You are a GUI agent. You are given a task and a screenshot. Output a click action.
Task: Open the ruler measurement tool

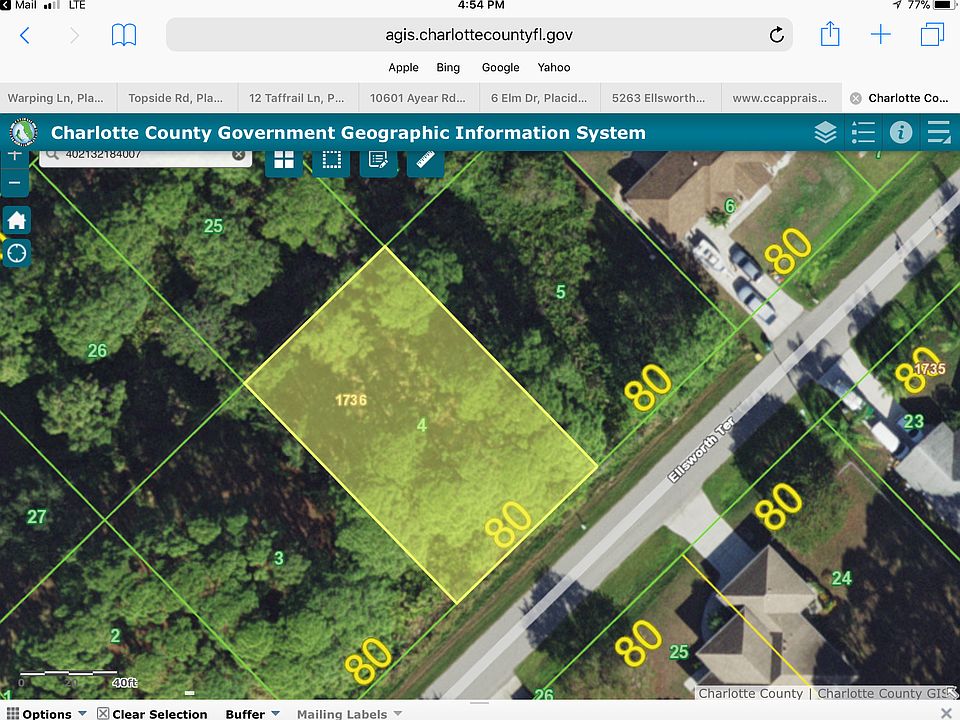point(426,161)
